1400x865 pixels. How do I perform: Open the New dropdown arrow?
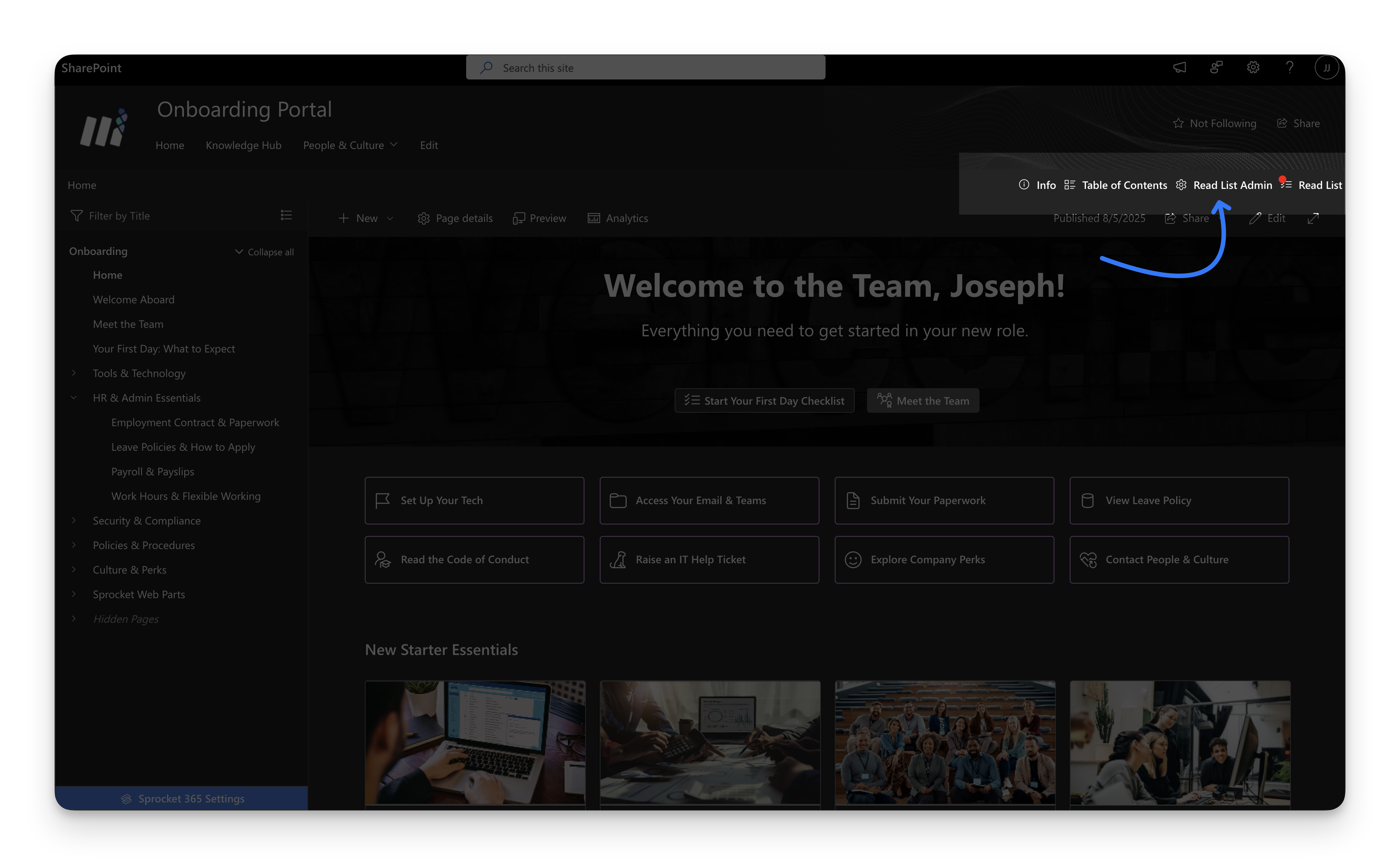coord(390,218)
